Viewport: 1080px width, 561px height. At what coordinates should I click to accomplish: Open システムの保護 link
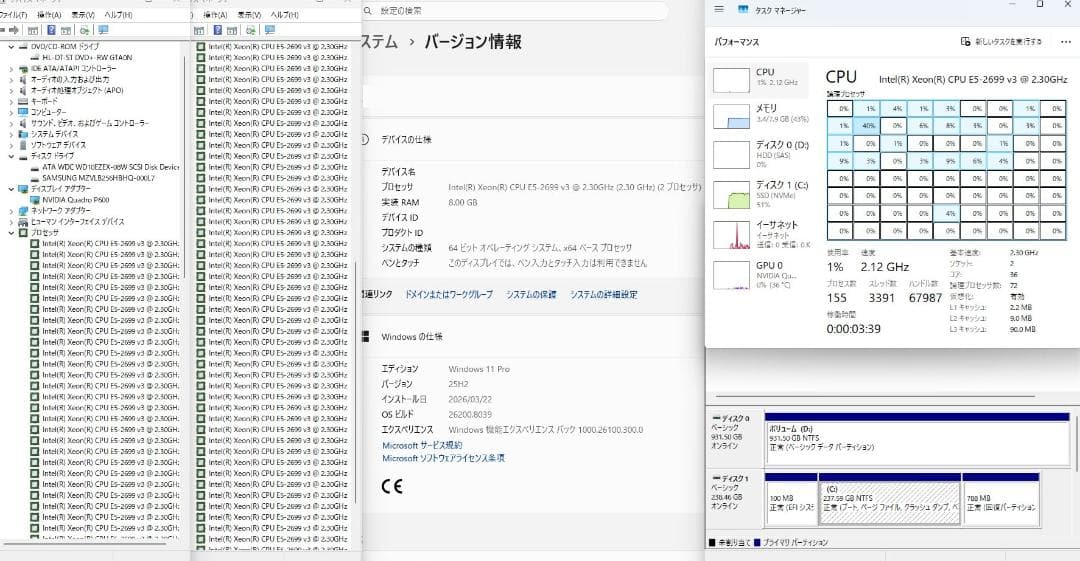point(531,294)
